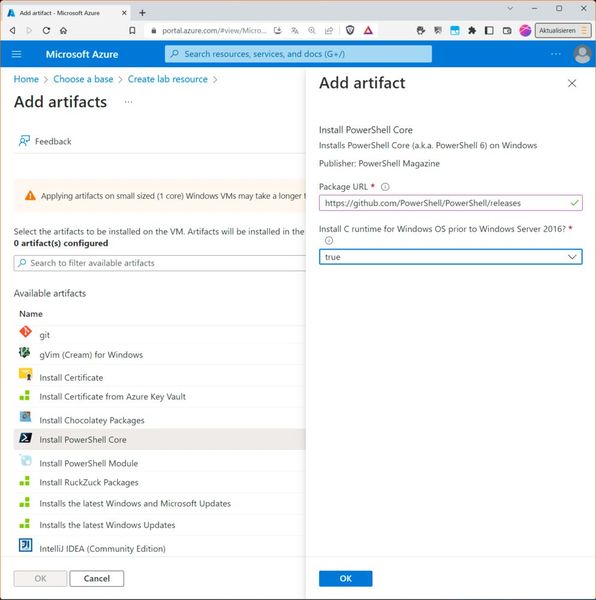This screenshot has width=596, height=600.
Task: Open the browser wallet icon
Action: tap(507, 30)
